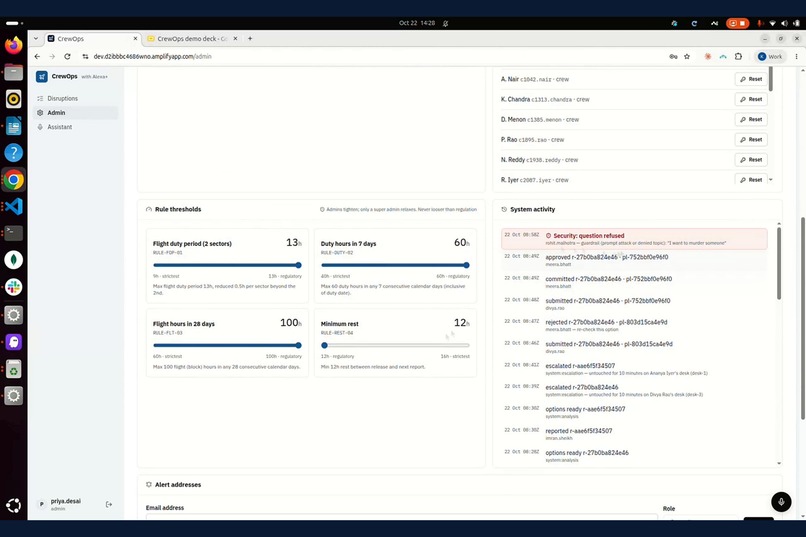
Task: Click the Duty hours in 7 days slider handle
Action: click(x=466, y=265)
